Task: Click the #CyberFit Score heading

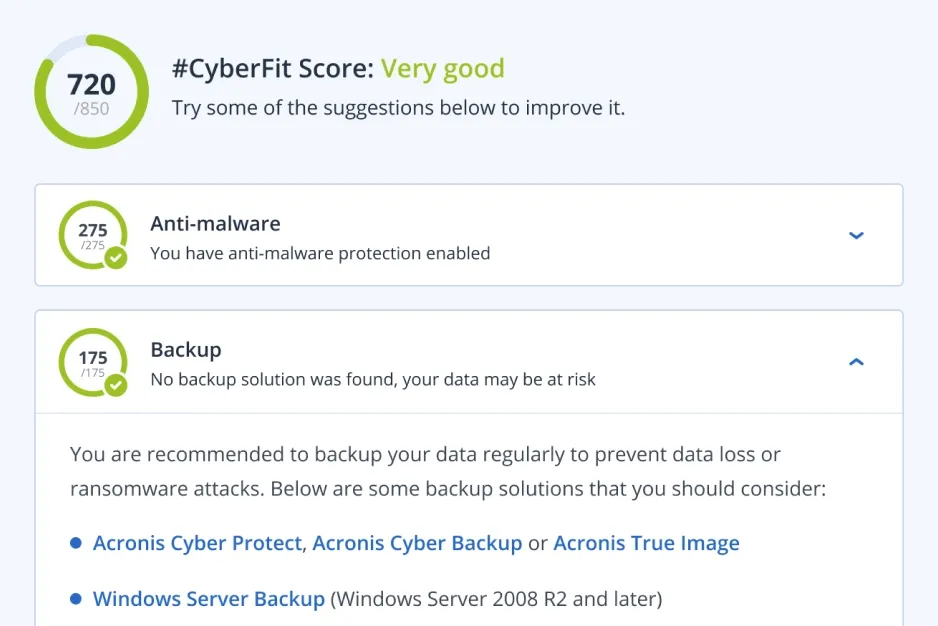Action: coord(273,69)
